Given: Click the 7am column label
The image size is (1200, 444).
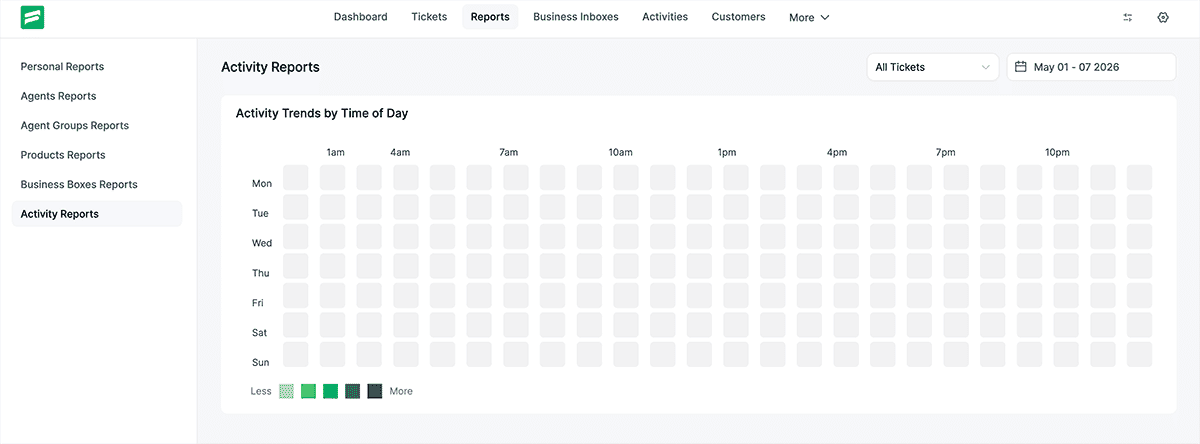Looking at the screenshot, I should click(x=509, y=152).
